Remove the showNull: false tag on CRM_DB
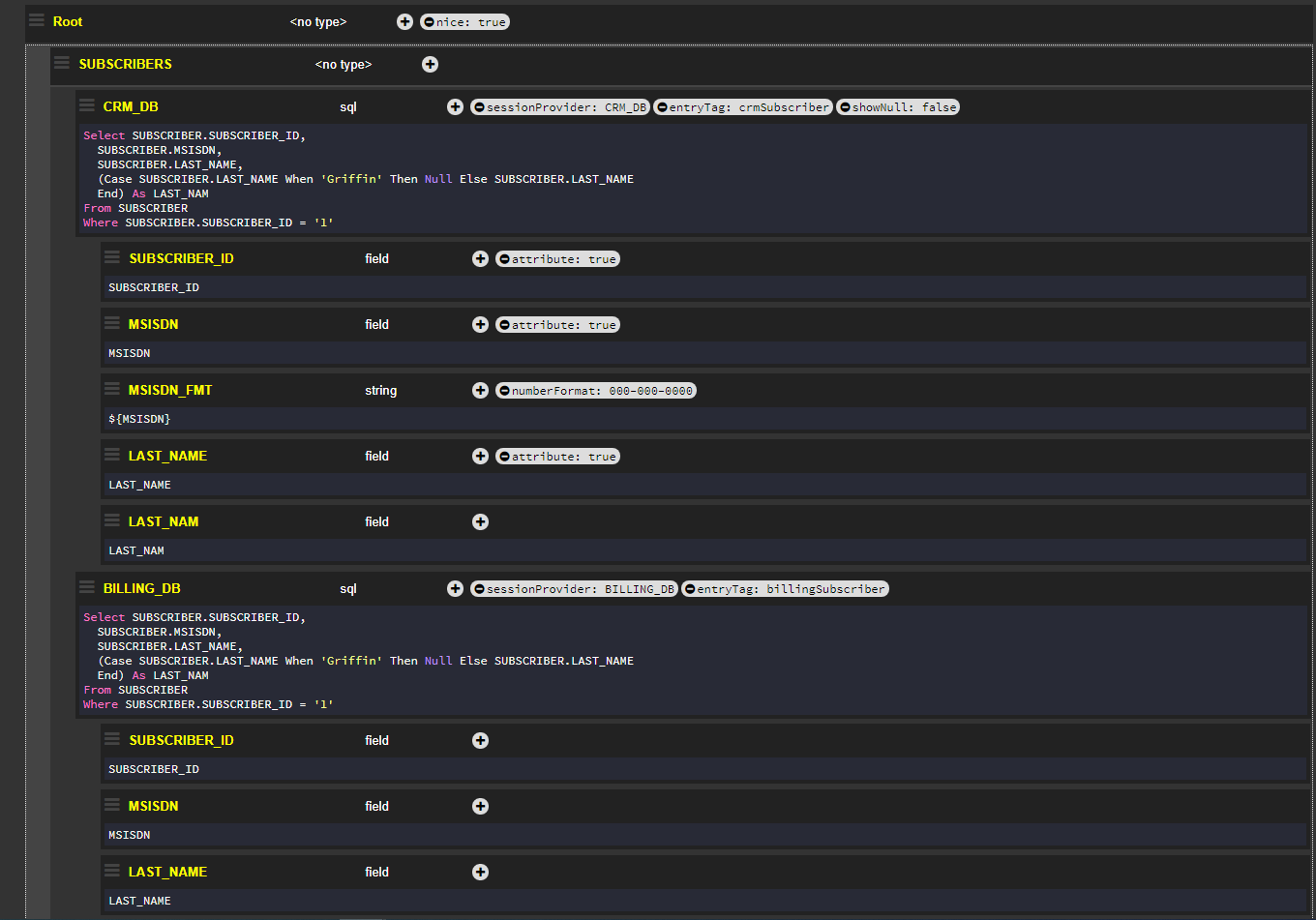The width and height of the screenshot is (1316, 920). (845, 107)
